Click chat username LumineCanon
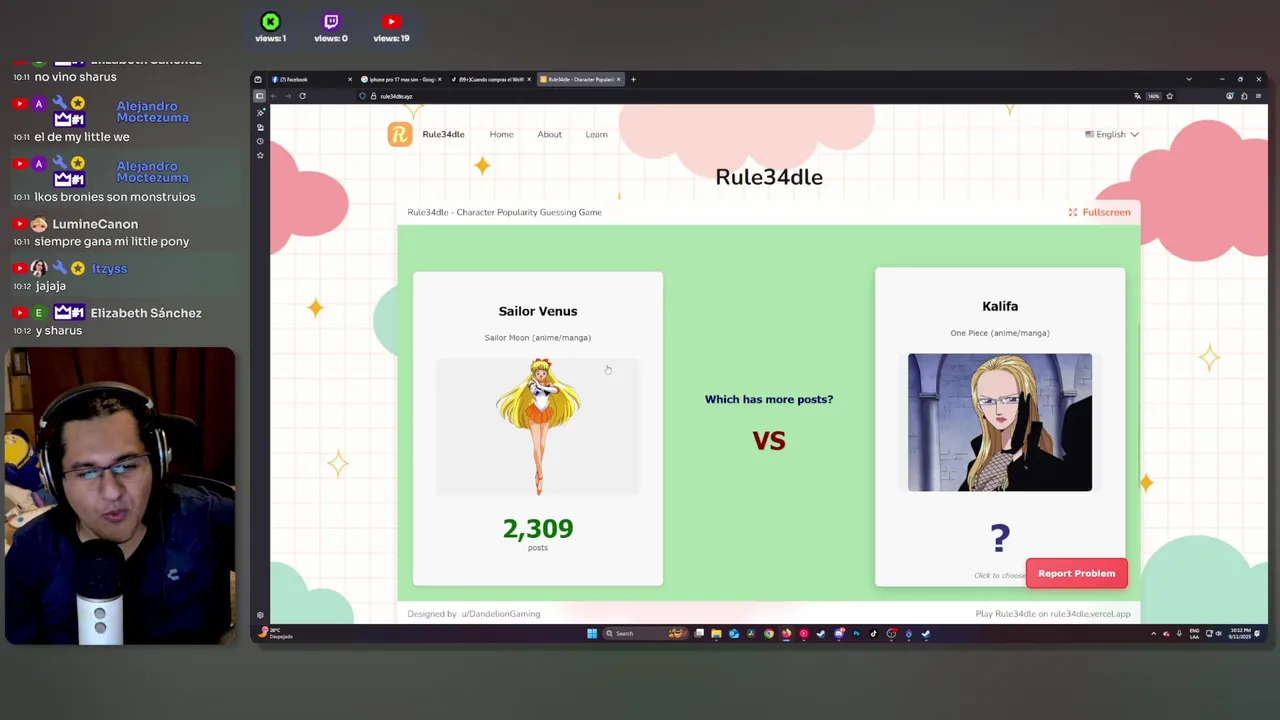1280x720 pixels. click(95, 224)
